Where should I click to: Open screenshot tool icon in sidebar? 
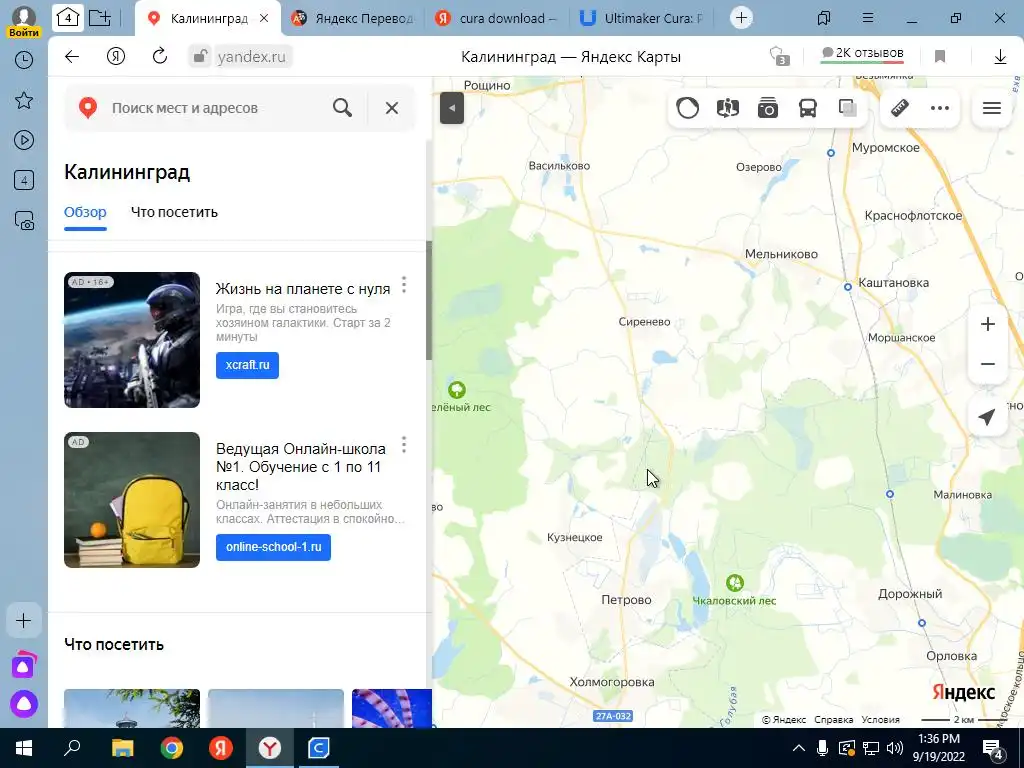point(24,221)
